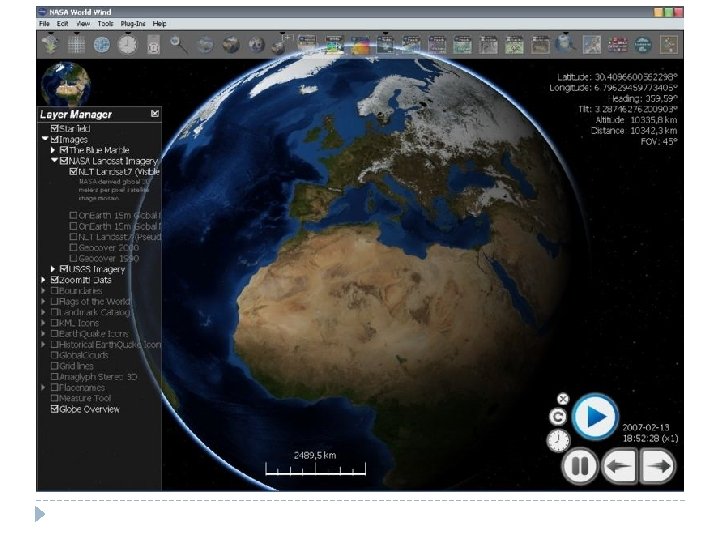Click the light blue globe toolbar icon
The height and width of the screenshot is (540, 720).
point(102,45)
